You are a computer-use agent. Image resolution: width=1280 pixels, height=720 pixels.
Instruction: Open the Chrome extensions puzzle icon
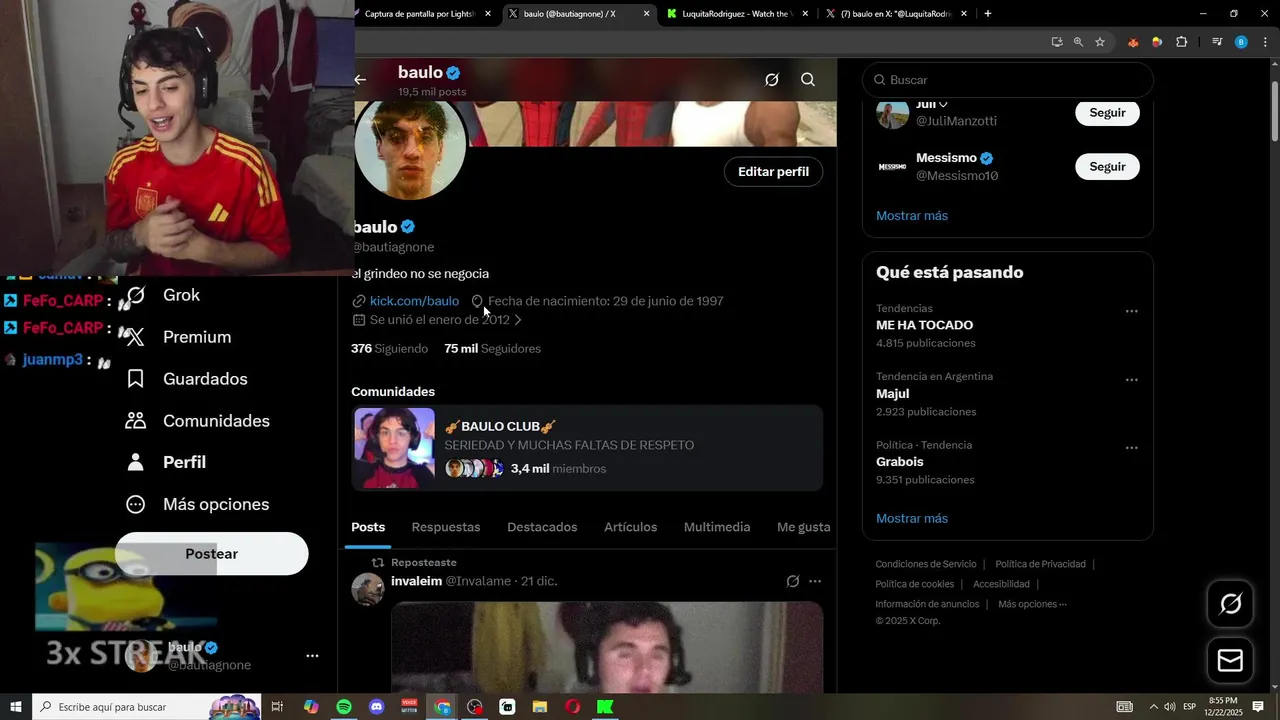pos(1181,42)
